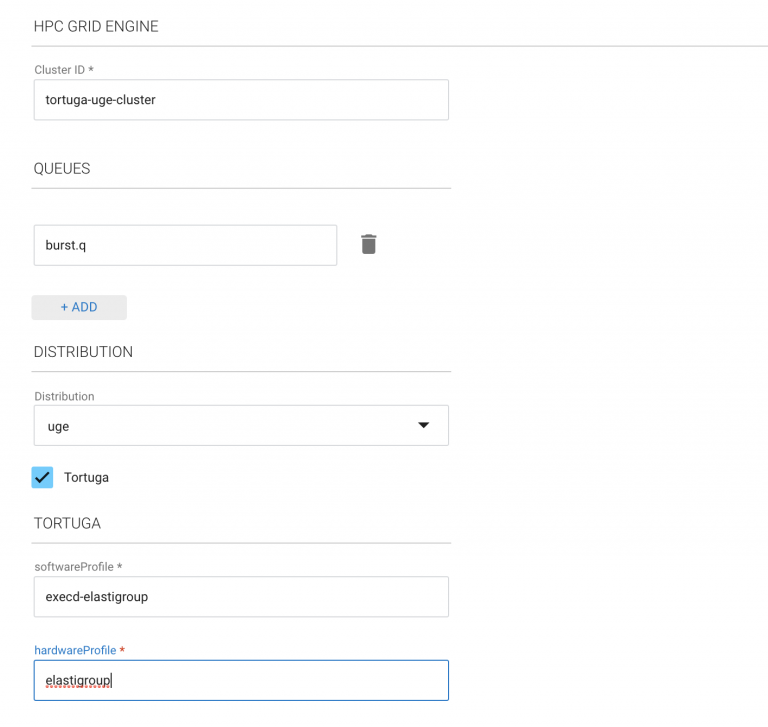Click the small 'Distribution' field label
The height and width of the screenshot is (727, 768).
(64, 396)
